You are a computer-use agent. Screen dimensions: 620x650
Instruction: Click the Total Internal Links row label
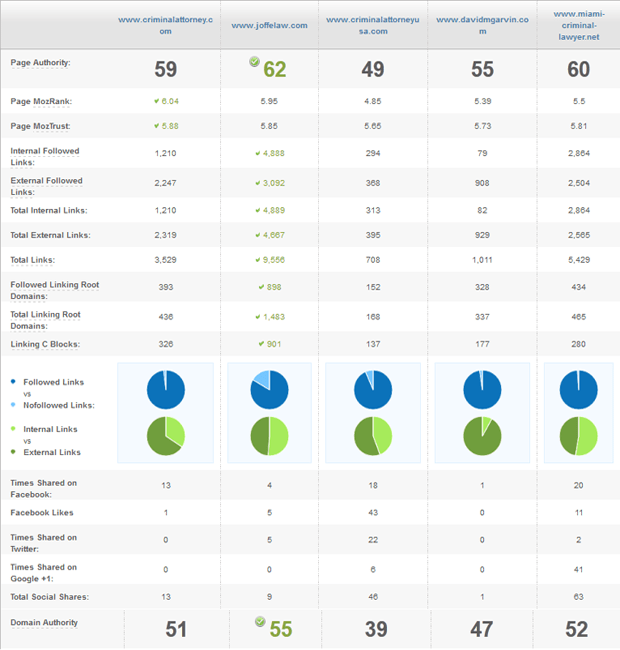click(x=49, y=211)
